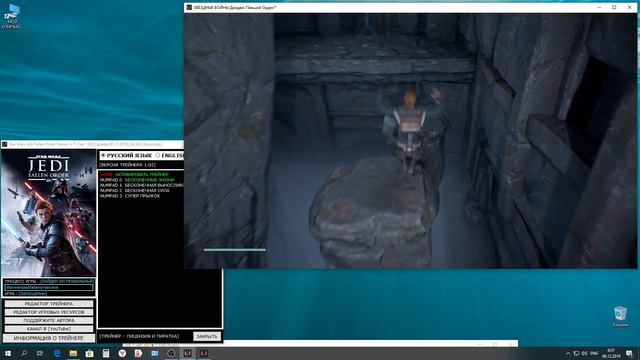This screenshot has height=360, width=640.
Task: Open taskbar search magnifier
Action: click(x=24, y=353)
